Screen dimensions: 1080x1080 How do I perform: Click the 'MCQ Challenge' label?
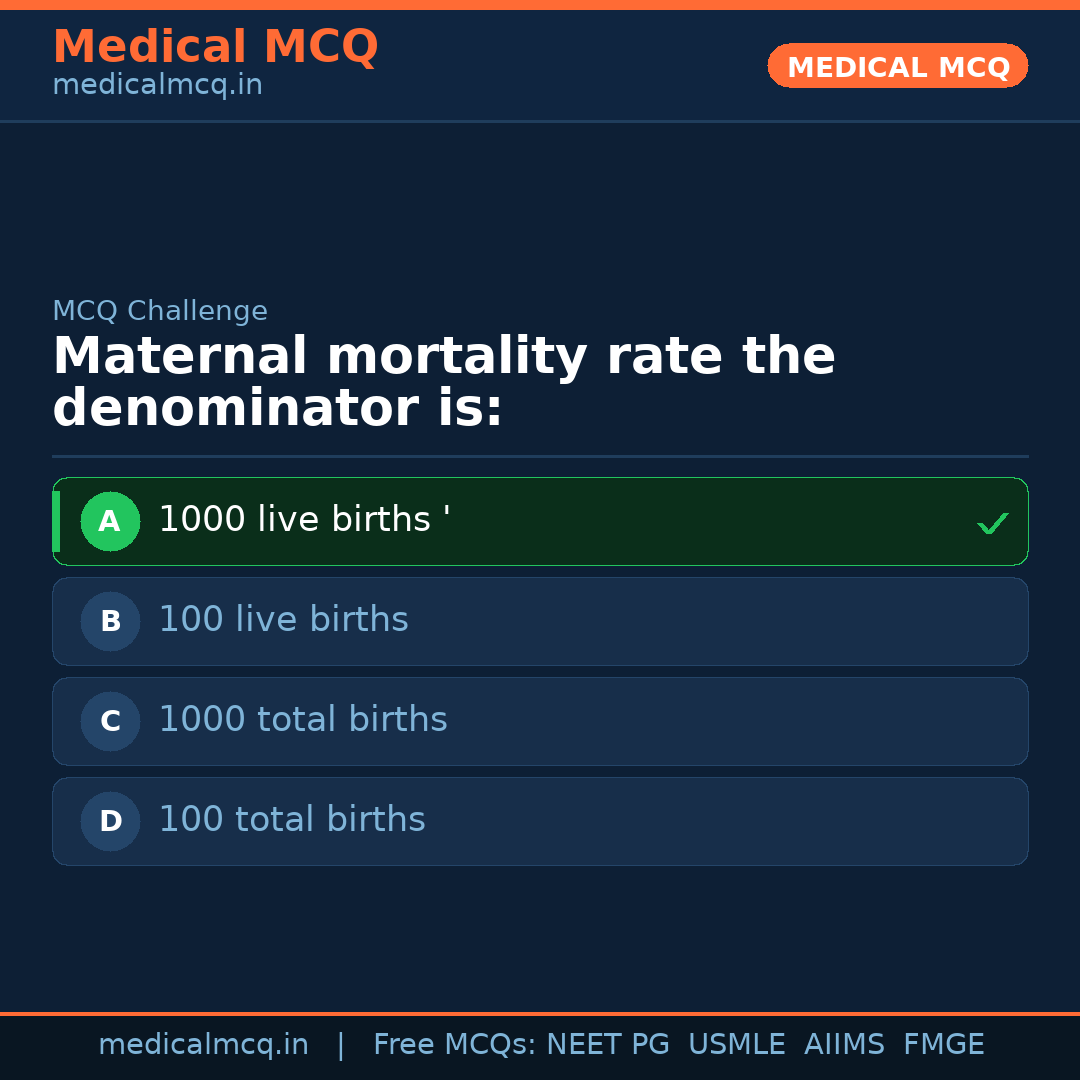coord(160,311)
